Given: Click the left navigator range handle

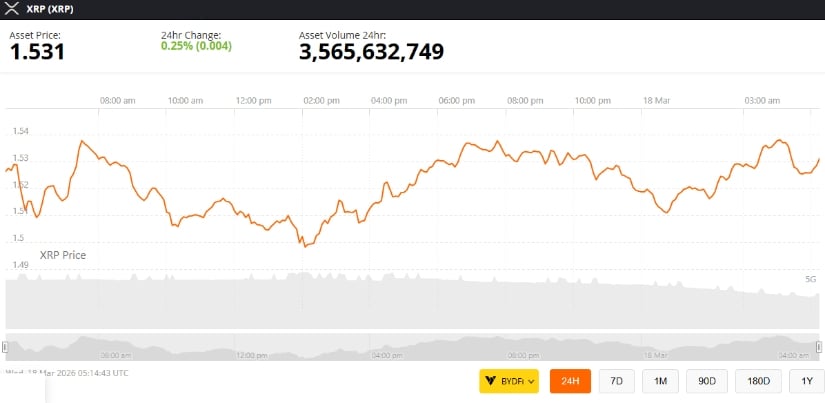Looking at the screenshot, I should pyautogui.click(x=5, y=346).
